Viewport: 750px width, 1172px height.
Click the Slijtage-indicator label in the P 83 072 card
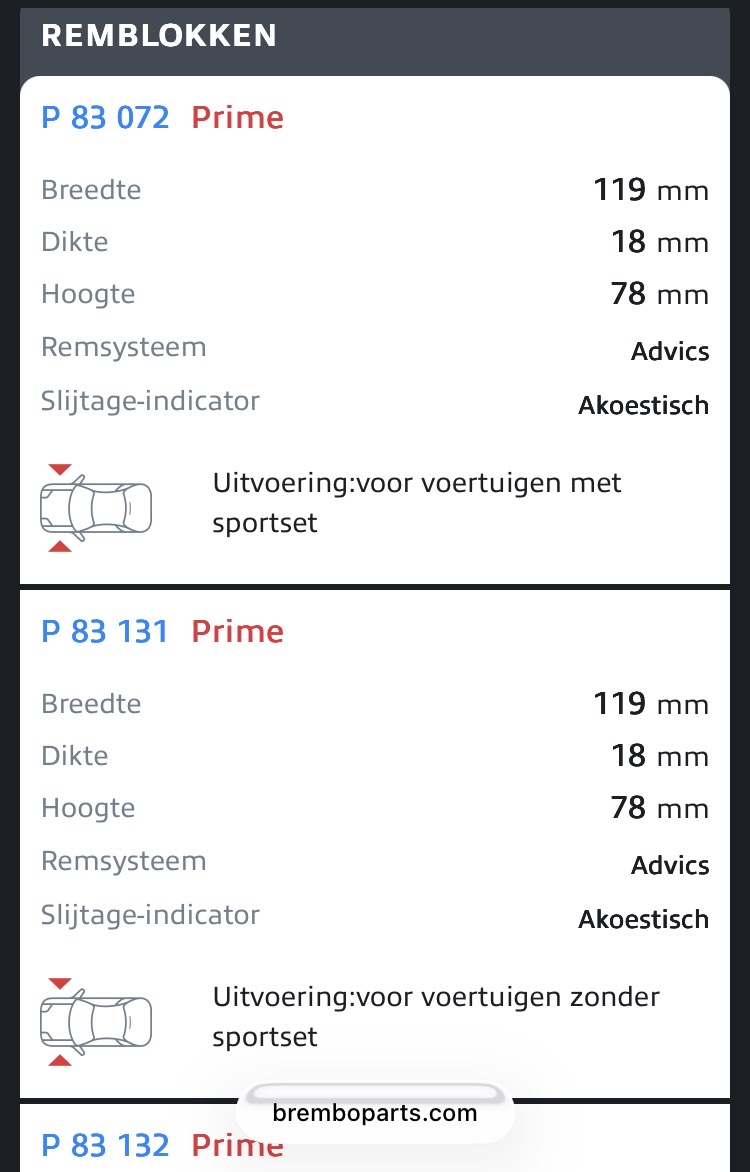[150, 402]
